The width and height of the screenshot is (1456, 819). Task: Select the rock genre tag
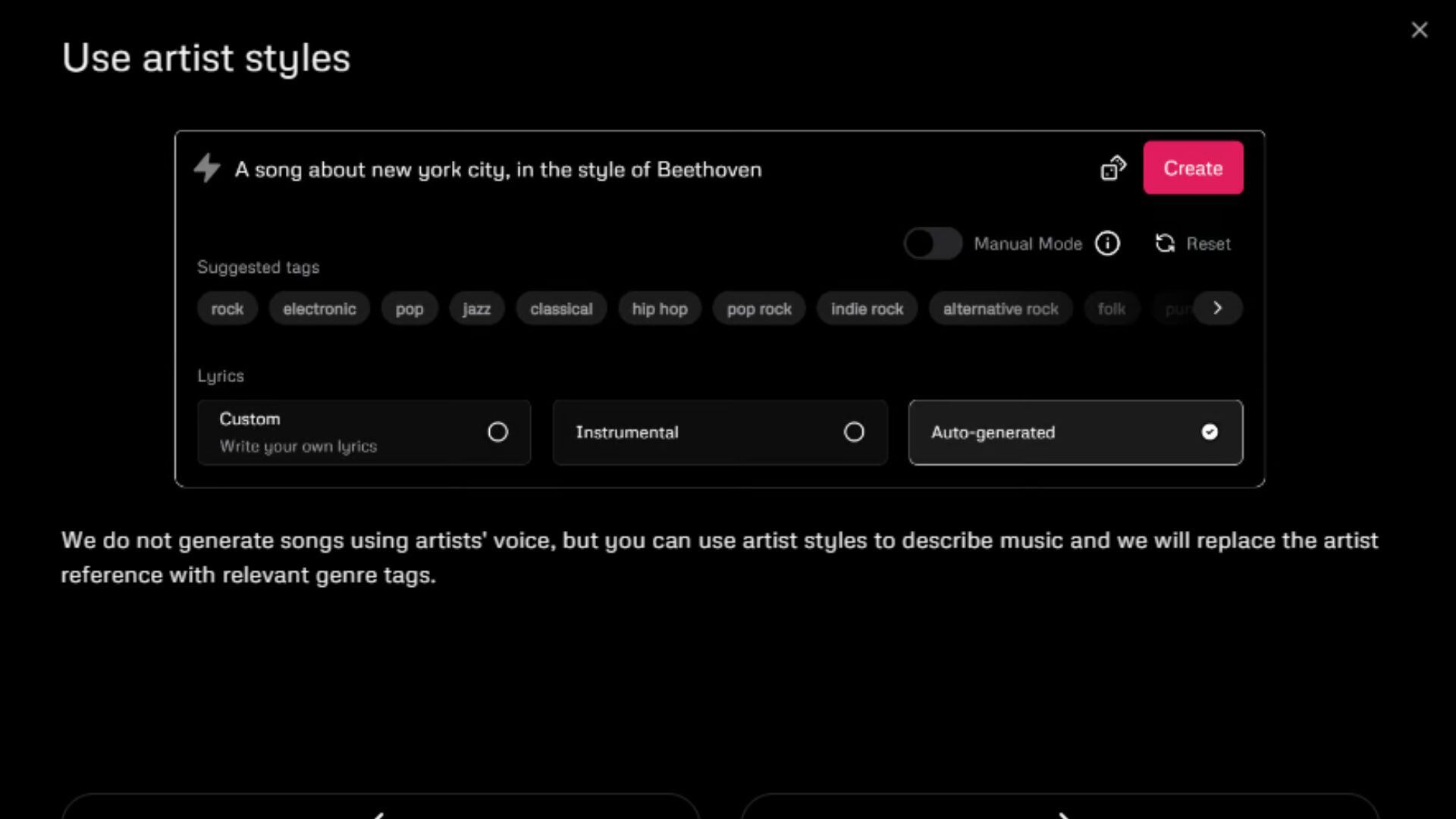[x=227, y=308]
